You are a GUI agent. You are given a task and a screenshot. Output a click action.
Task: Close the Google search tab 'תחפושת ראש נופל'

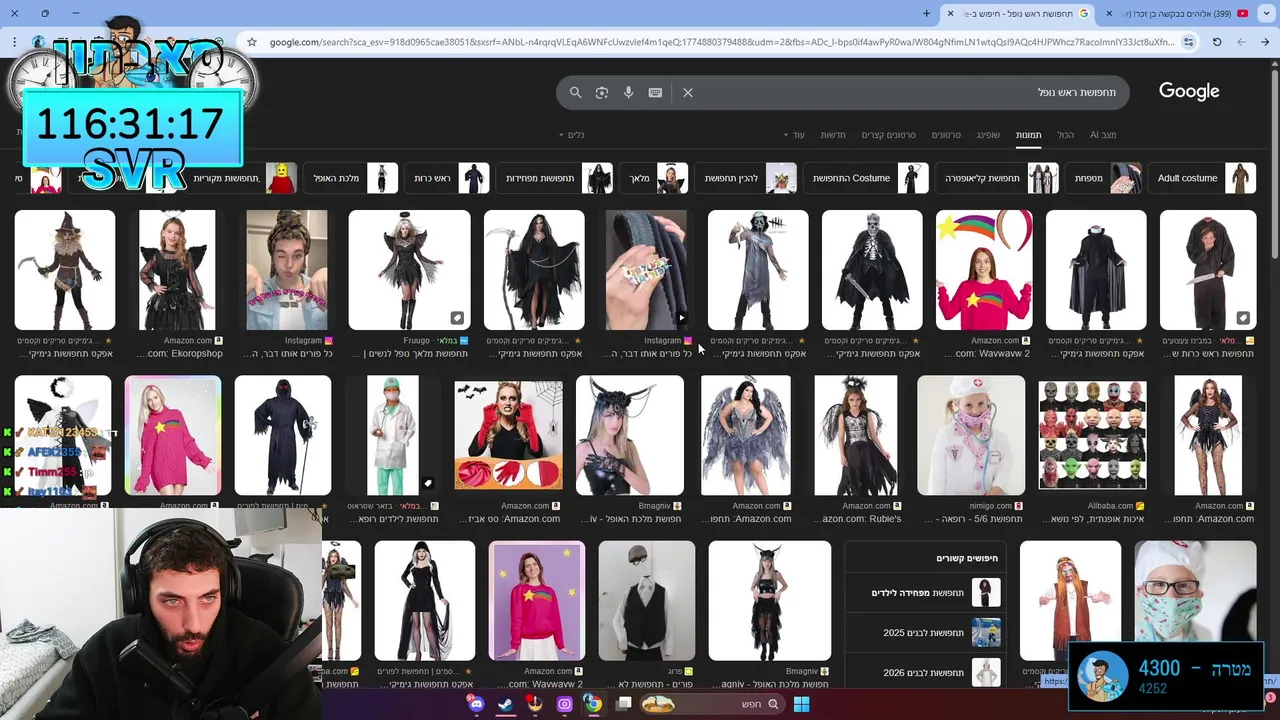pyautogui.click(x=949, y=13)
